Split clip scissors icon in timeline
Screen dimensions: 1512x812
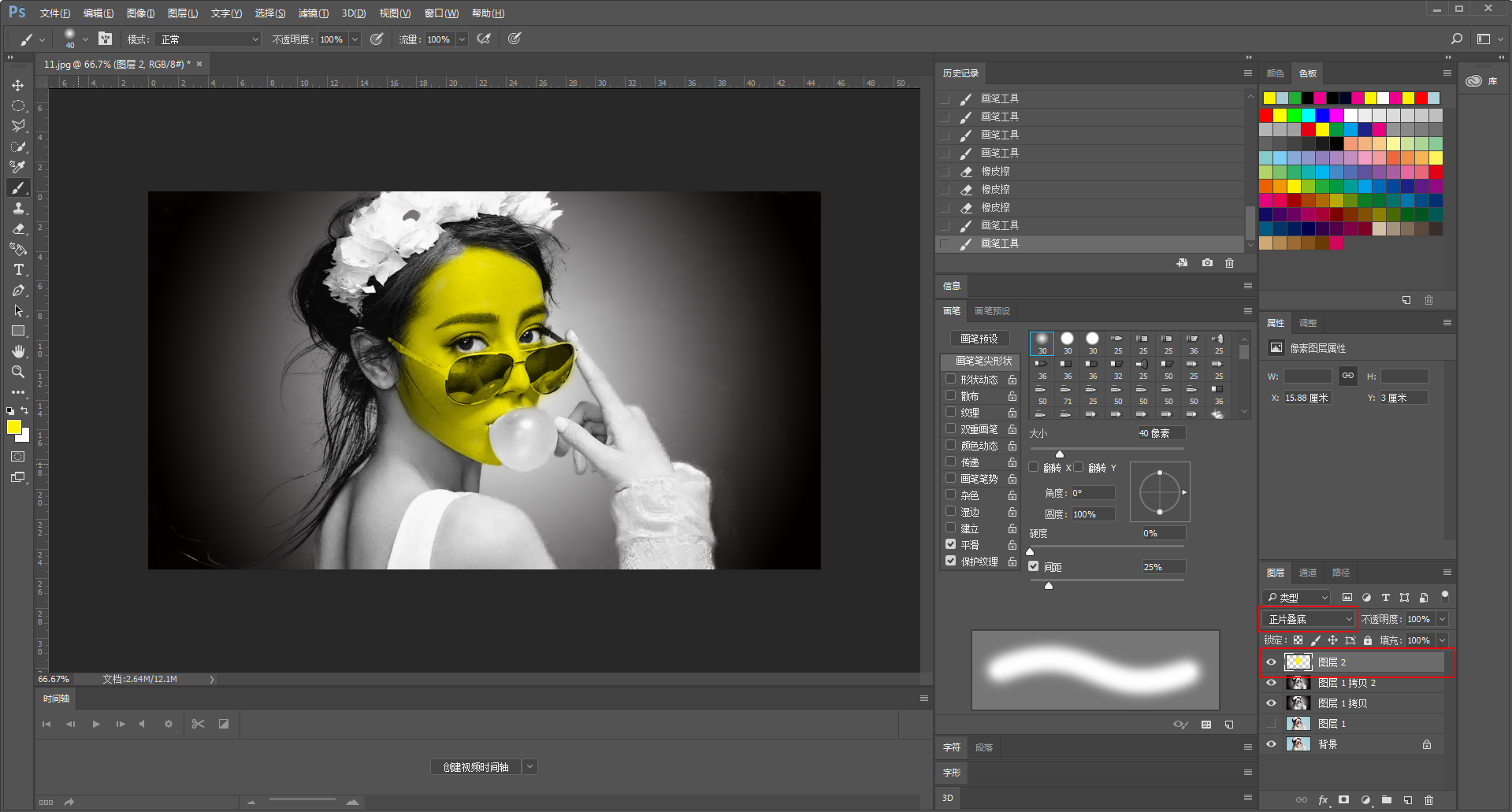(x=199, y=724)
